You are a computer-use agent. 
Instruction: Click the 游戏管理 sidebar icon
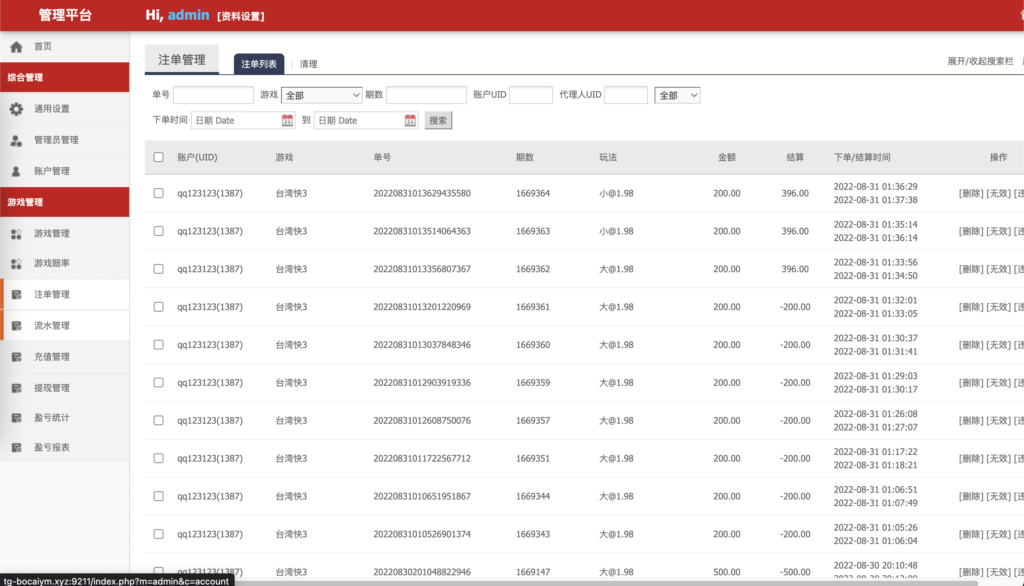16,234
